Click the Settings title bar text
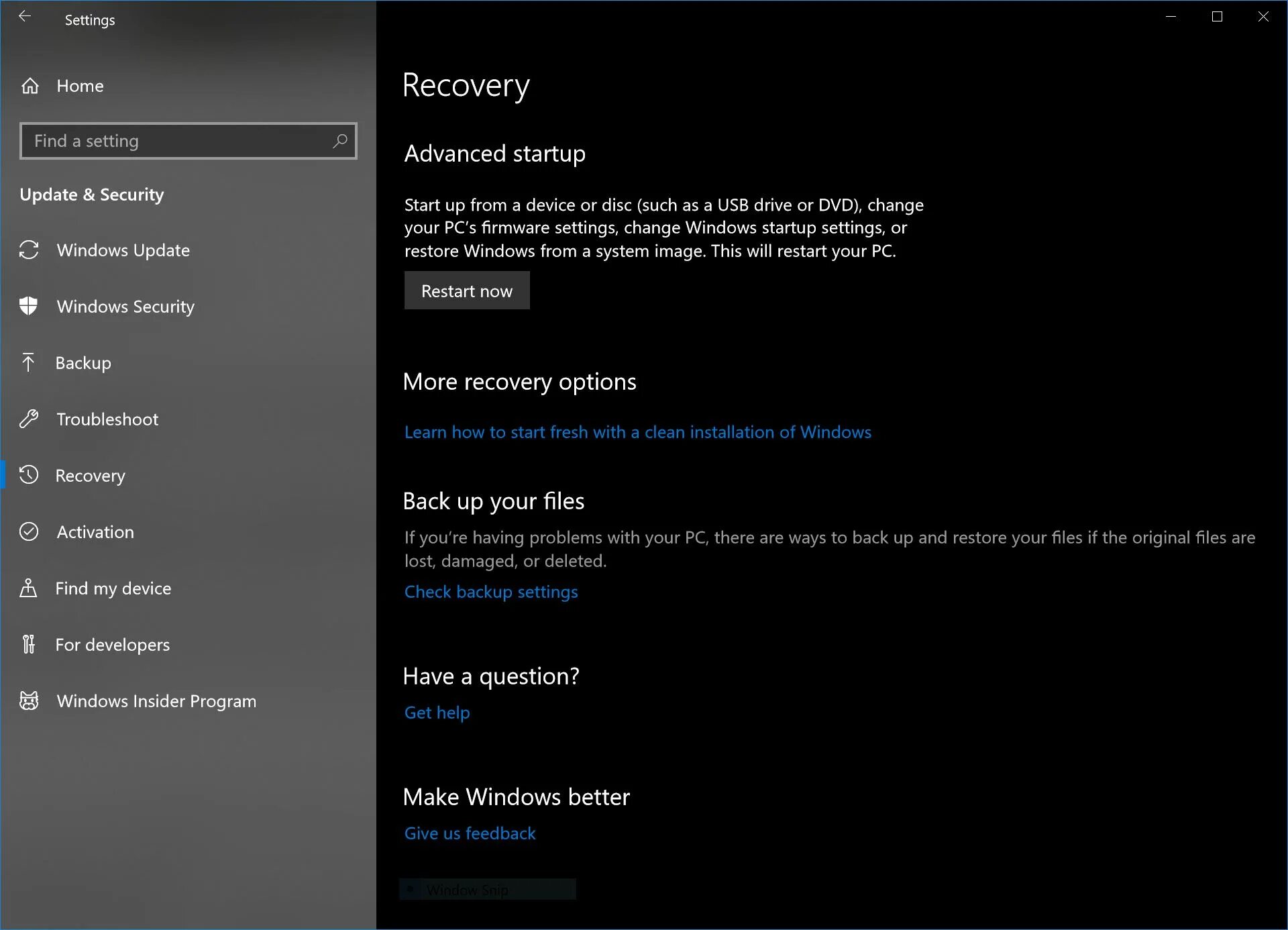Viewport: 1288px width, 930px height. [x=90, y=20]
